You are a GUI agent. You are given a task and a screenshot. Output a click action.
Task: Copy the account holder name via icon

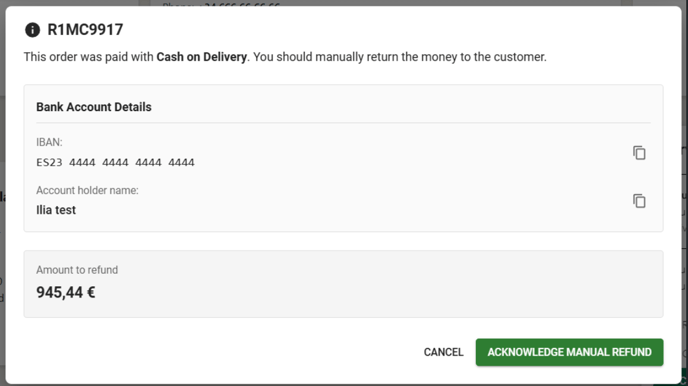click(x=639, y=201)
